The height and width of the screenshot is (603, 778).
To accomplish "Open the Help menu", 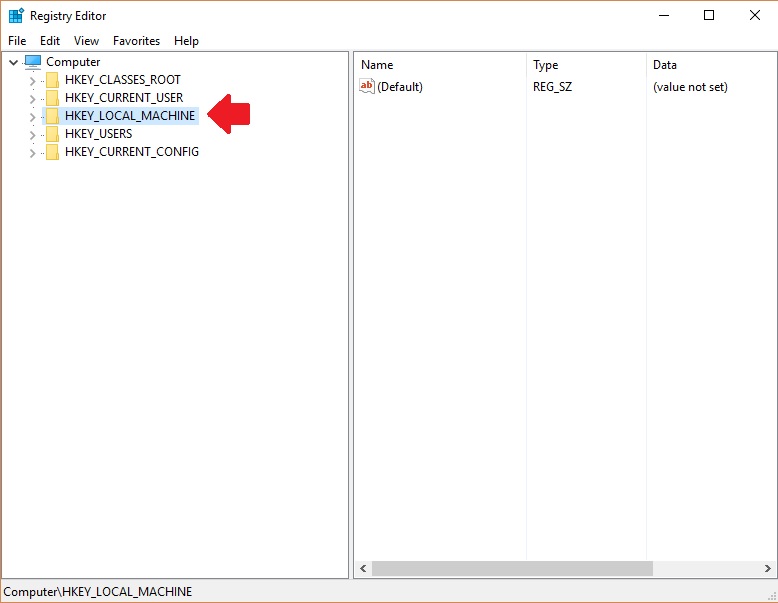I will tap(186, 41).
